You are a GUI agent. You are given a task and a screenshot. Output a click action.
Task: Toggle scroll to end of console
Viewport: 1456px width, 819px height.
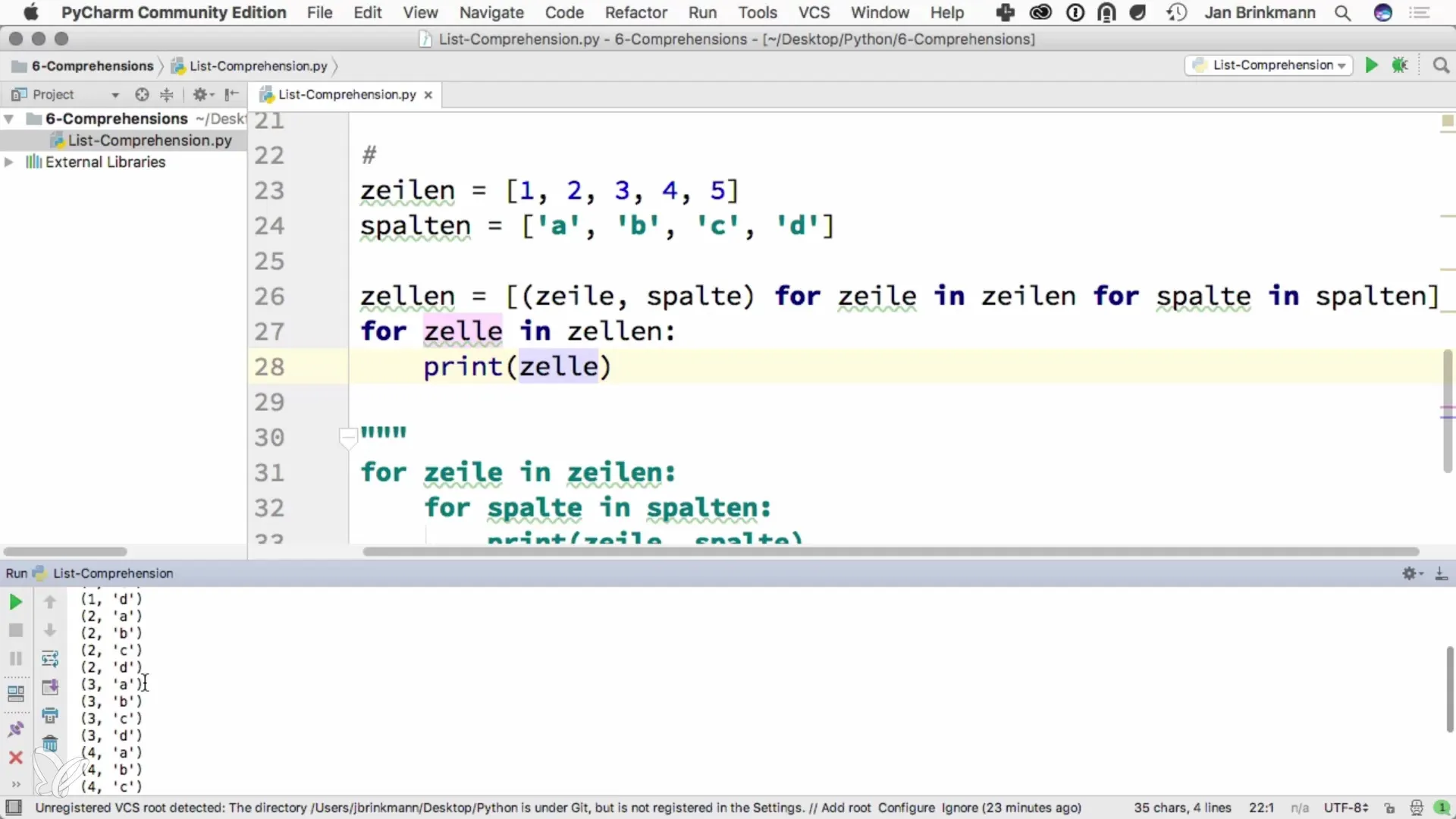pyautogui.click(x=50, y=687)
